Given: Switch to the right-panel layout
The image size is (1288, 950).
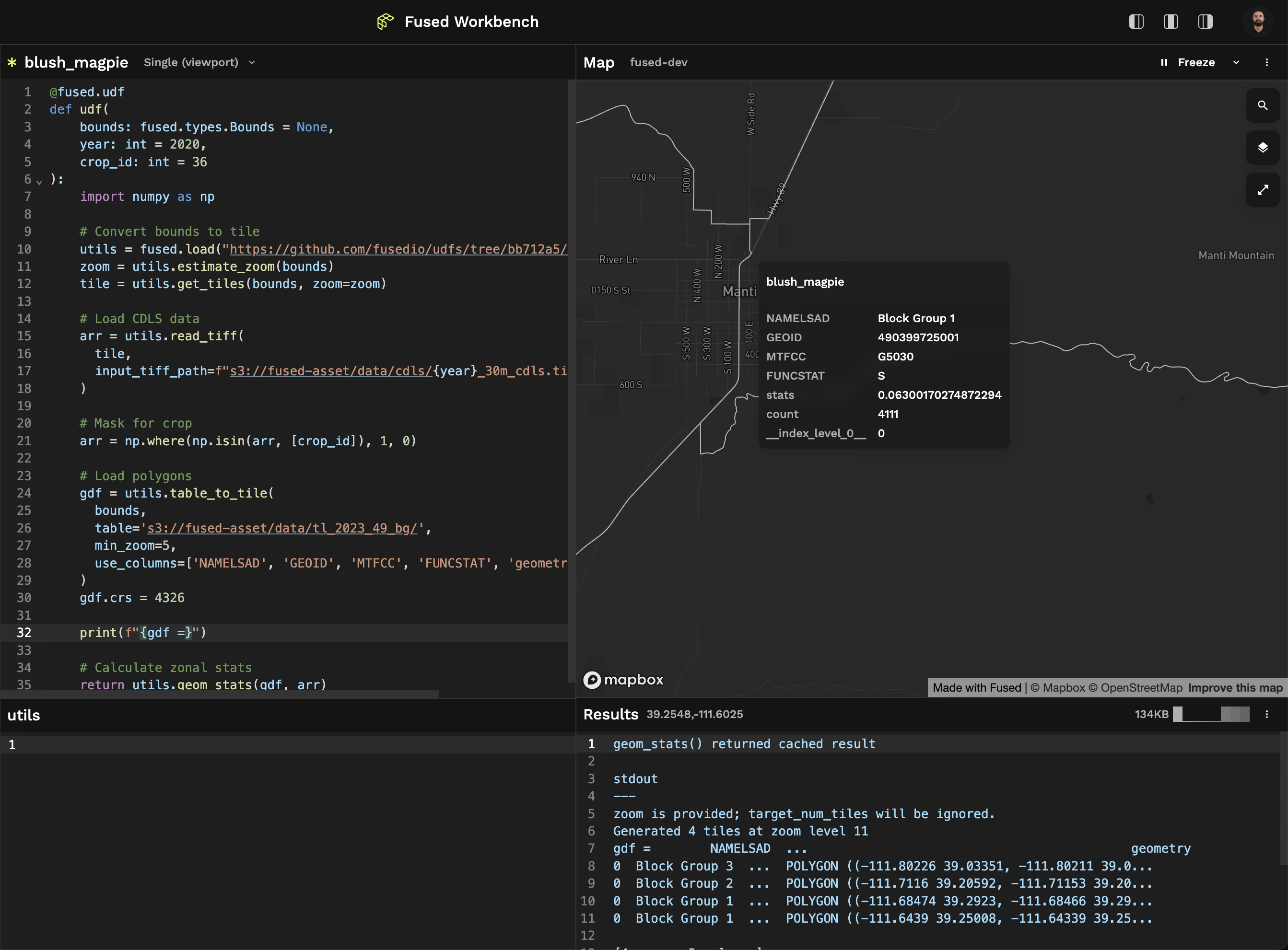Looking at the screenshot, I should point(1205,22).
